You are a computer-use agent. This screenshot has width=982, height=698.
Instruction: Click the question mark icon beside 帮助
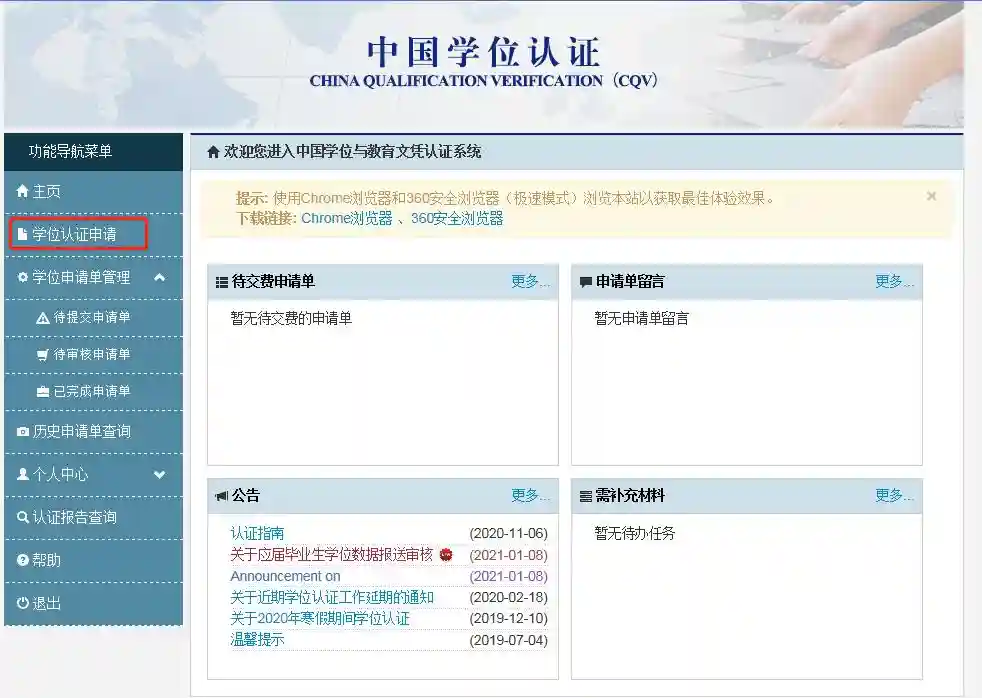(x=23, y=561)
